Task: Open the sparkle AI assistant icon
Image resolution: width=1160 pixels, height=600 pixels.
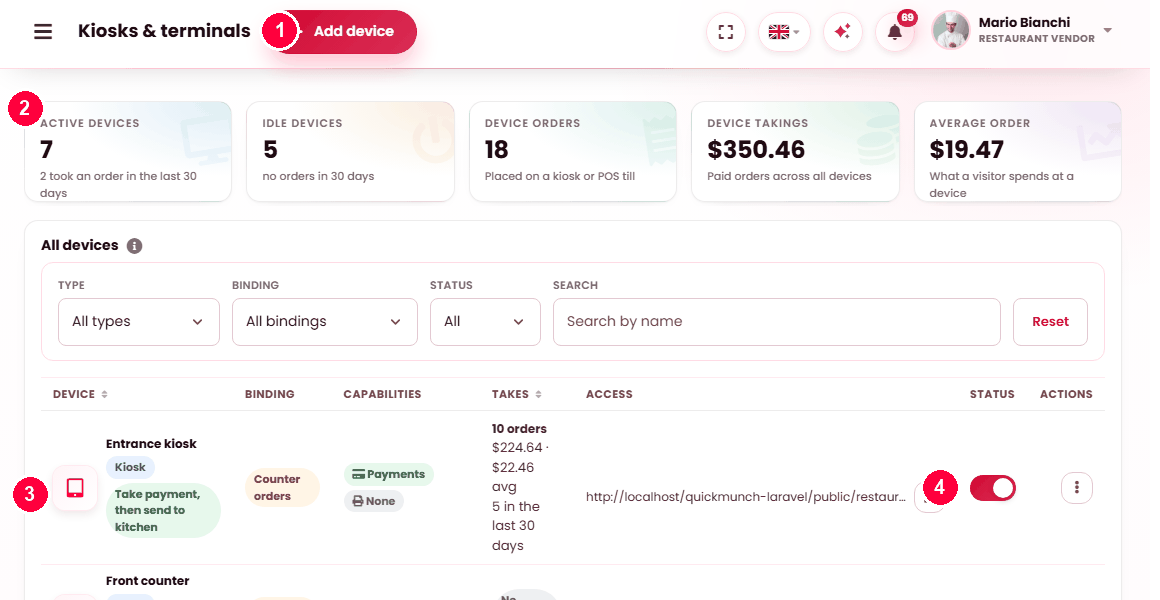Action: point(843,32)
